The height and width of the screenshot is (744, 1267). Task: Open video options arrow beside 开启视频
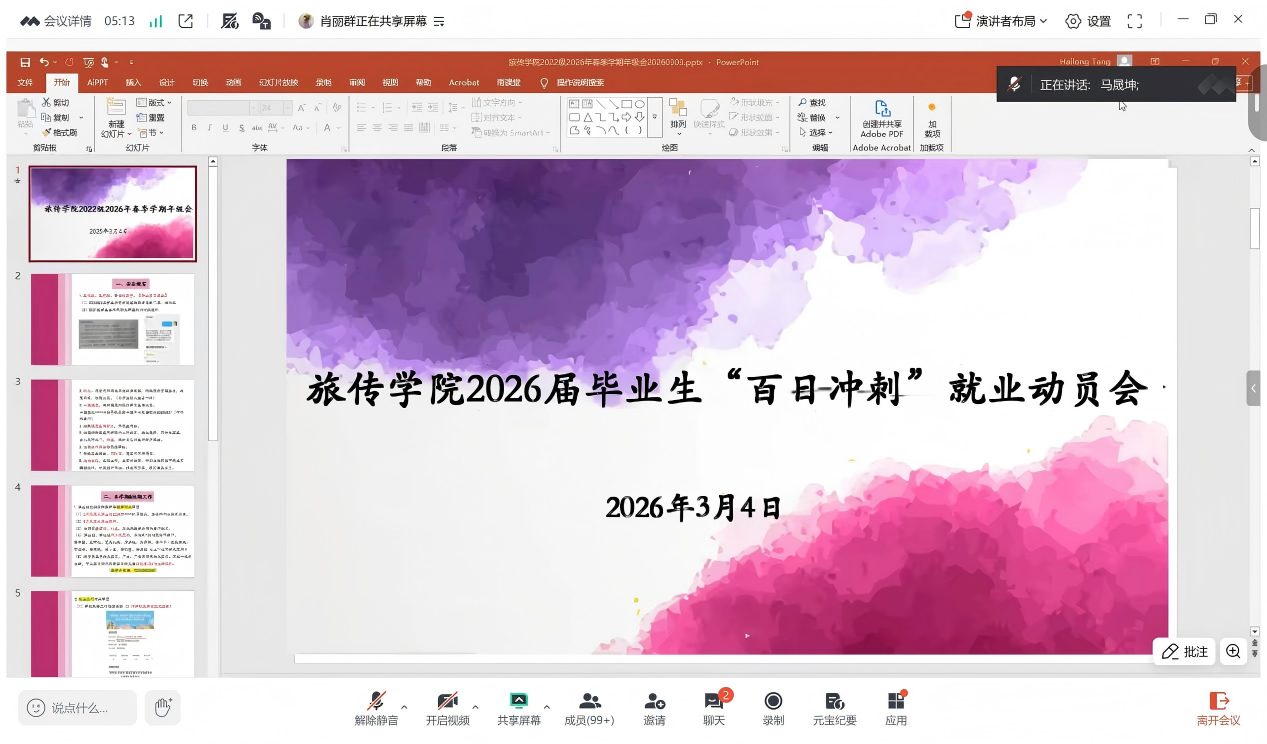click(x=475, y=706)
